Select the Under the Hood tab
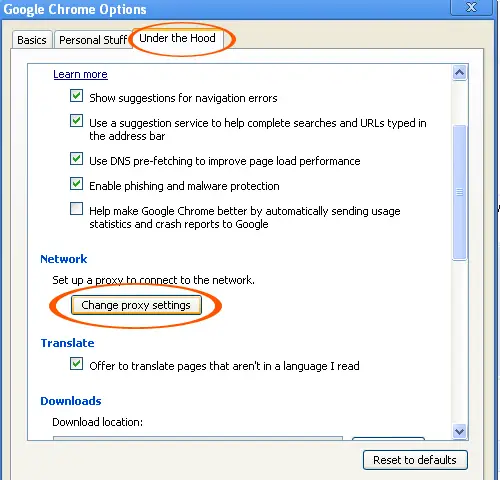This screenshot has height=480, width=500. coord(177,38)
